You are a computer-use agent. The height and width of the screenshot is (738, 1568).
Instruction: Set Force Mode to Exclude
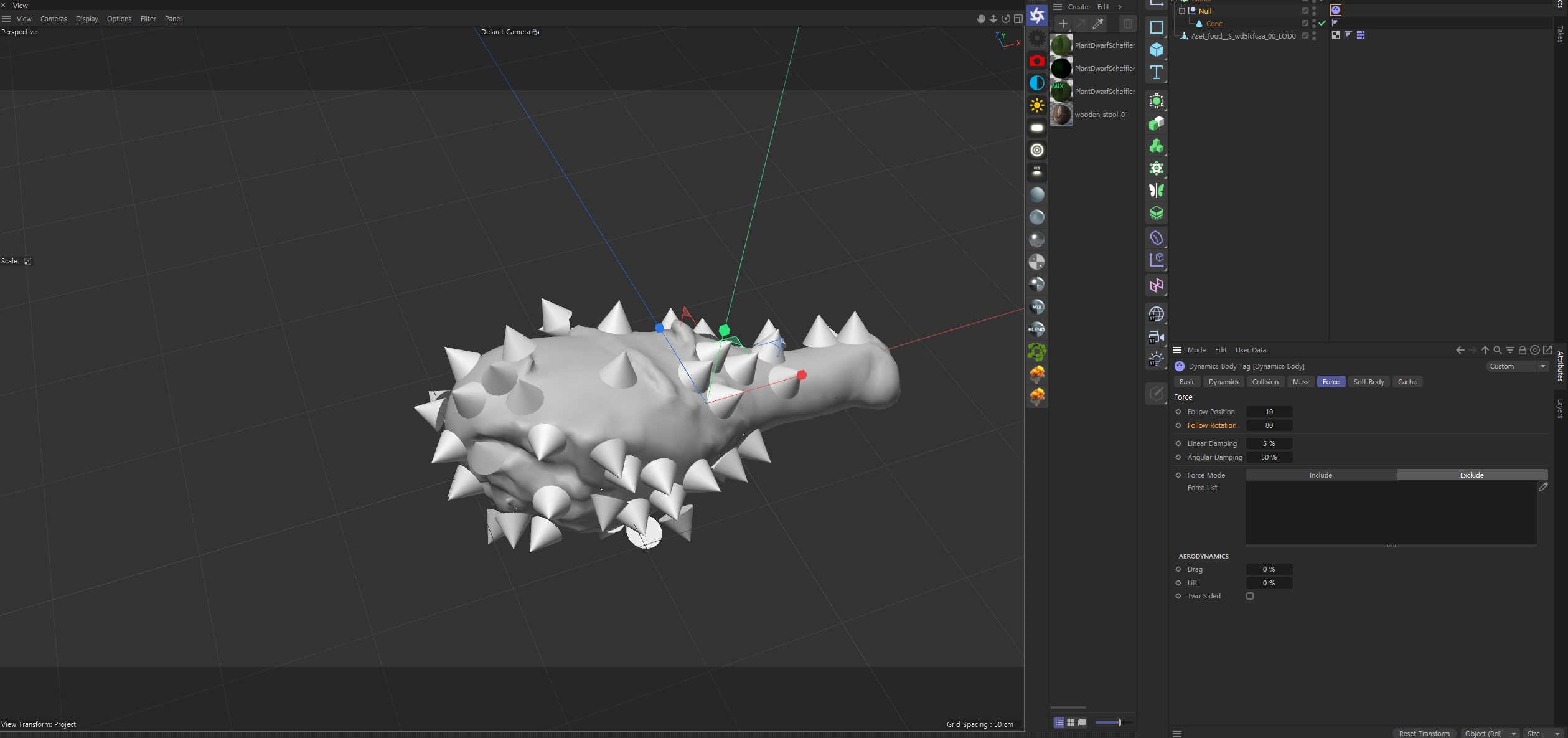1472,475
